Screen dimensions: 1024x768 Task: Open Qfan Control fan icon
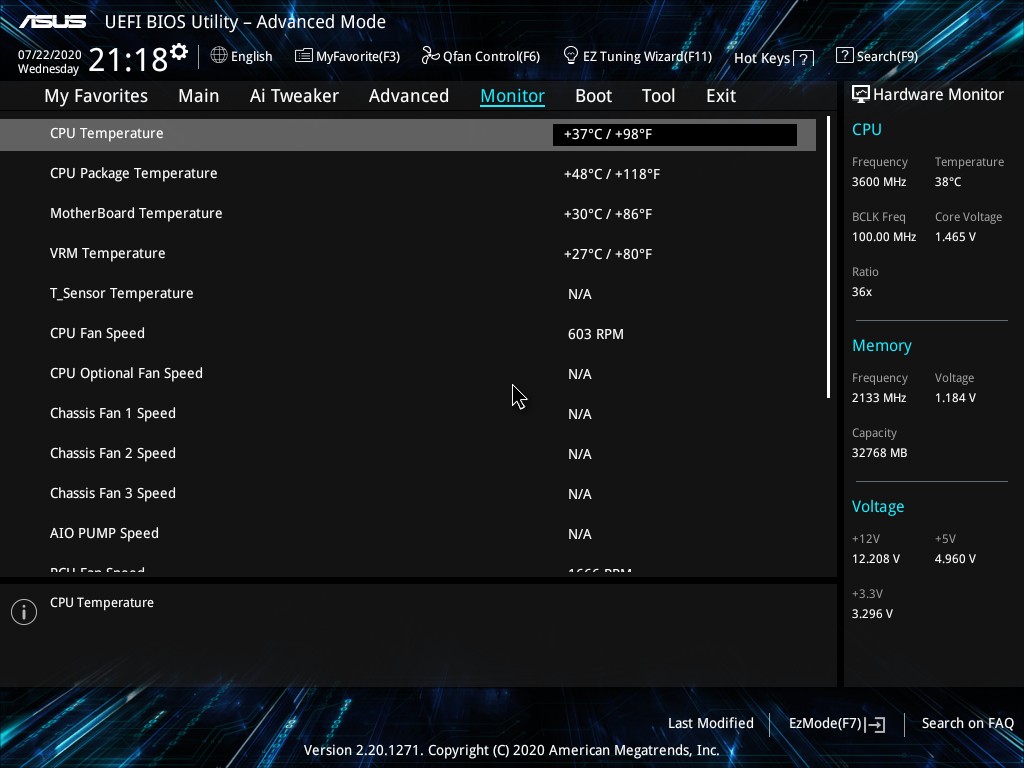430,56
